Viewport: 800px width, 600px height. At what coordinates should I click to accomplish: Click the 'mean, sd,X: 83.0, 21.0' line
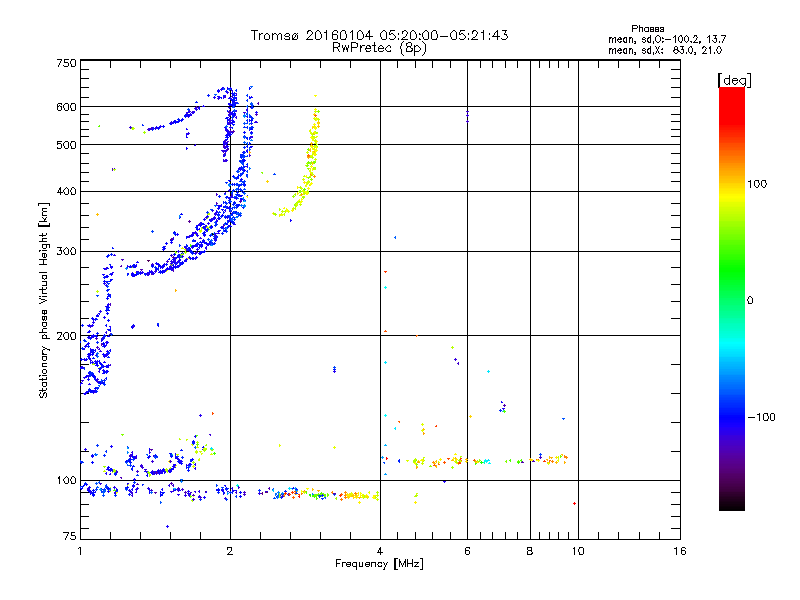(x=665, y=50)
